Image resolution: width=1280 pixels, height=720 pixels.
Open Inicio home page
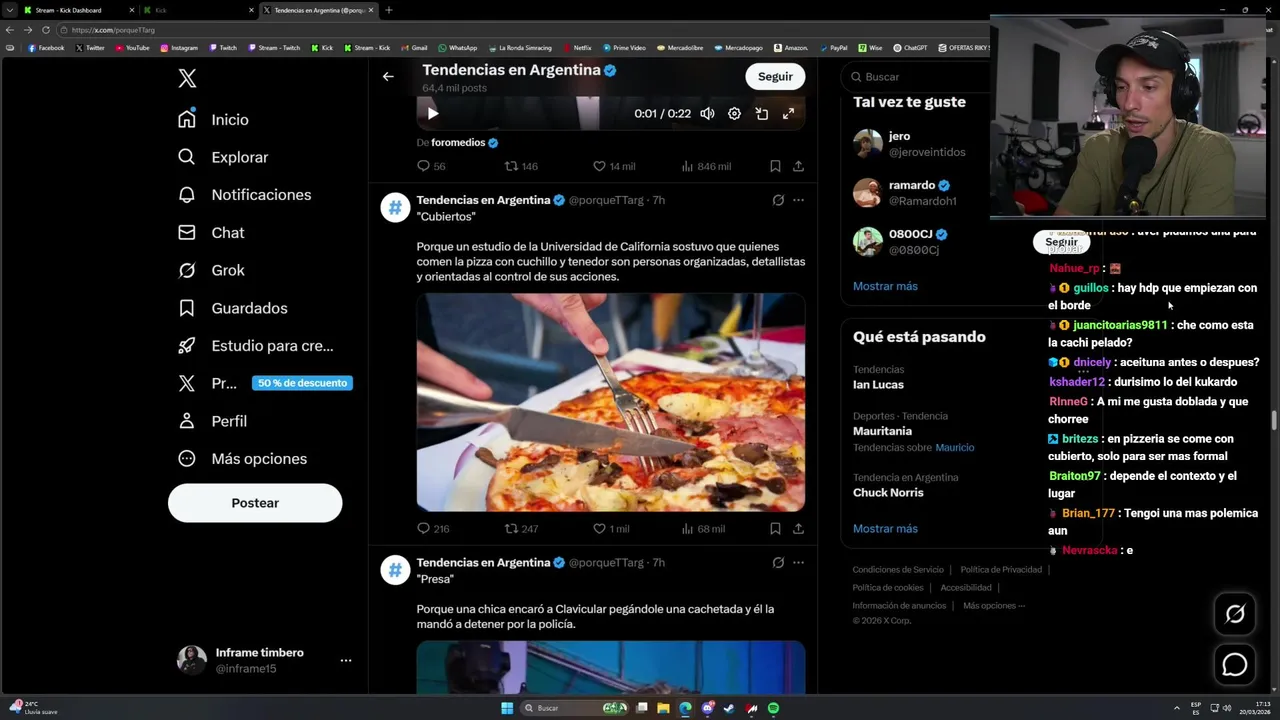coord(213,119)
